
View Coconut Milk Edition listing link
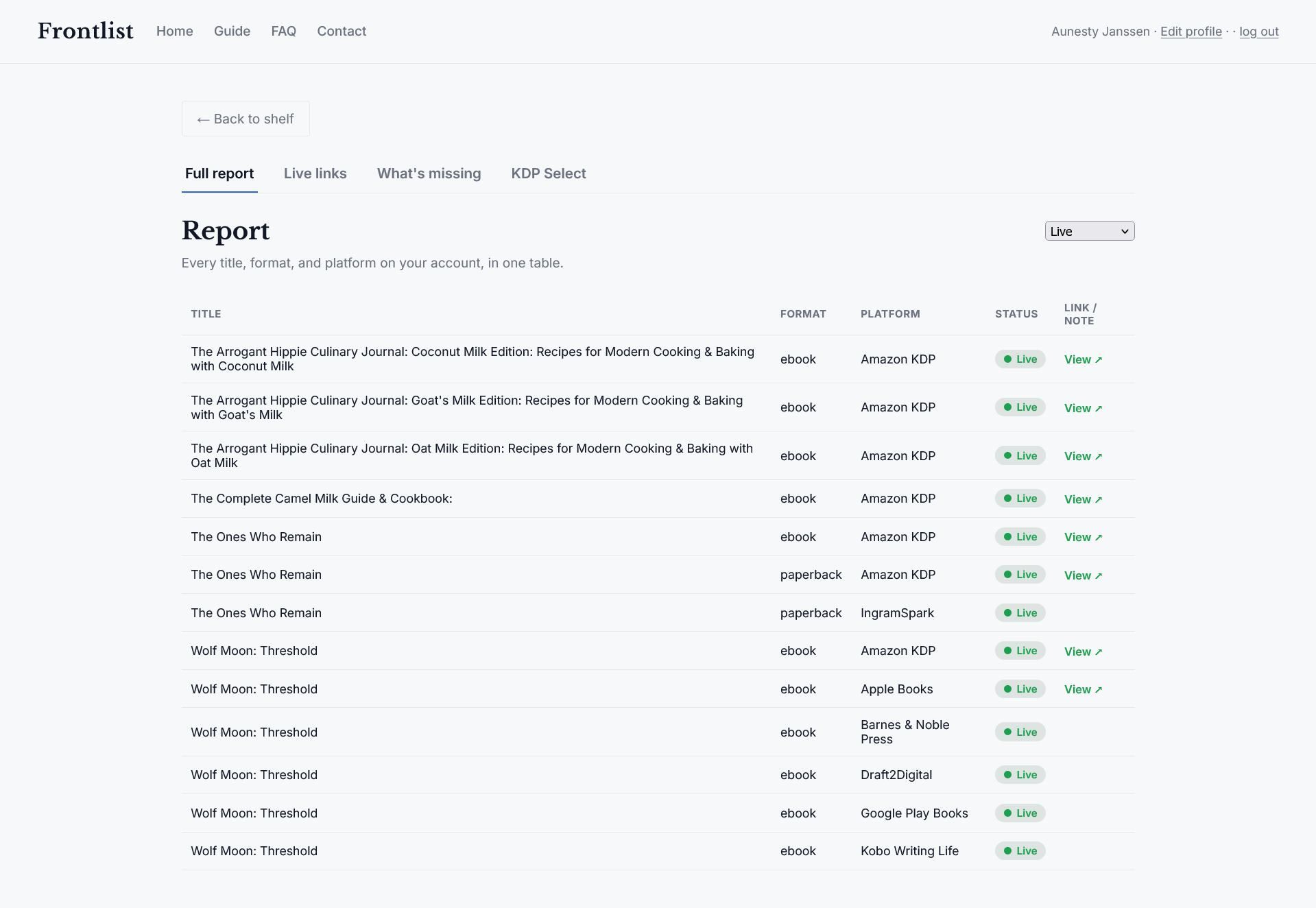click(1083, 359)
